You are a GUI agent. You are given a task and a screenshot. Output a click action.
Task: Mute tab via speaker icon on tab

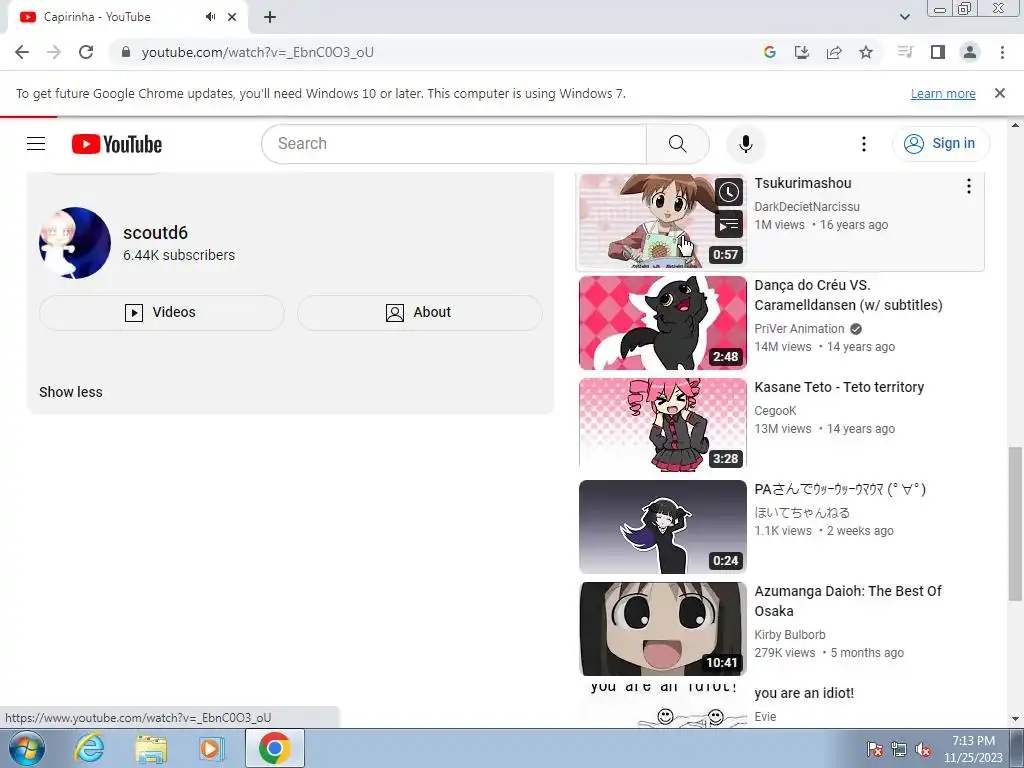pyautogui.click(x=210, y=17)
